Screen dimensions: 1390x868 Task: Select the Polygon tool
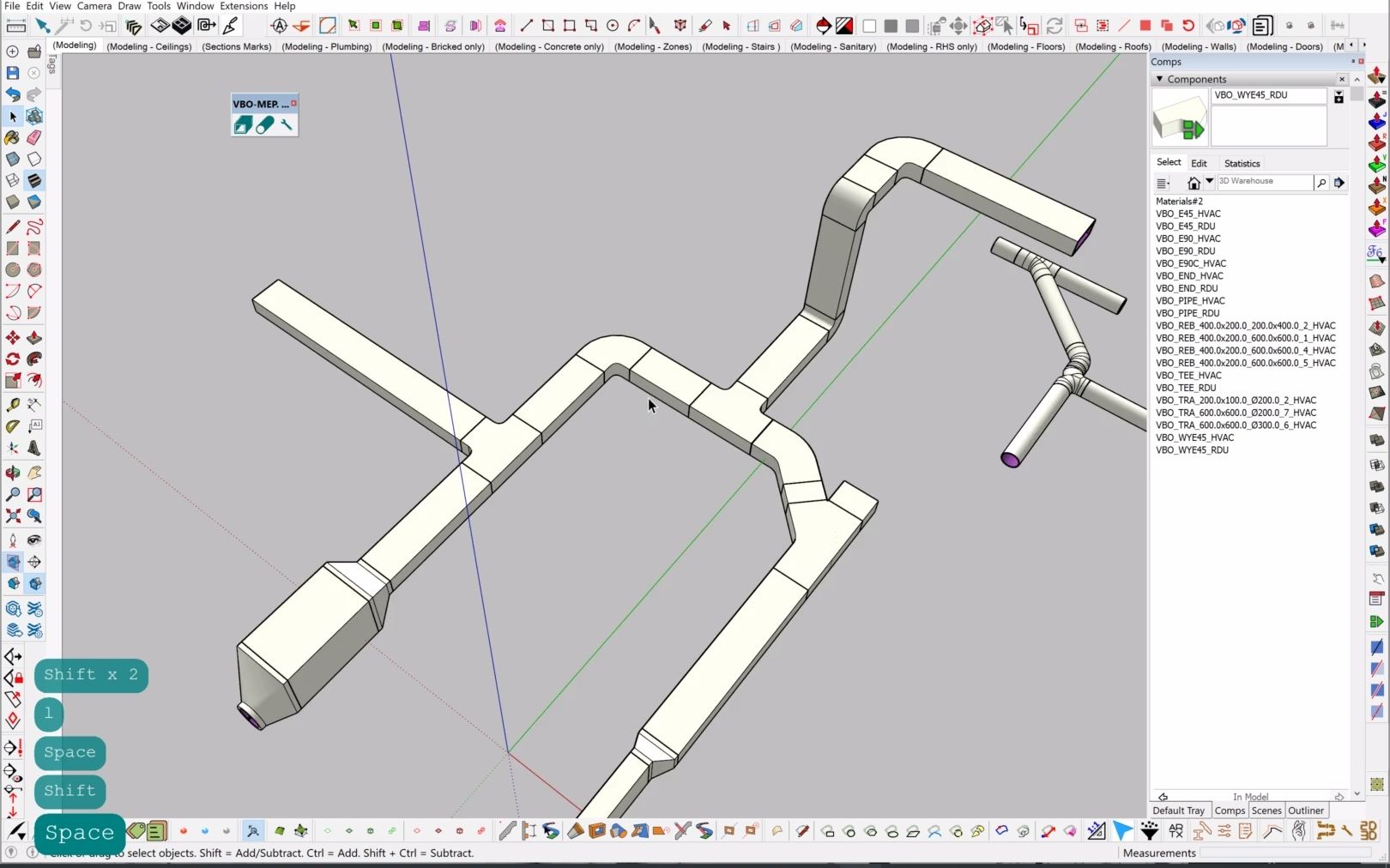point(34,270)
